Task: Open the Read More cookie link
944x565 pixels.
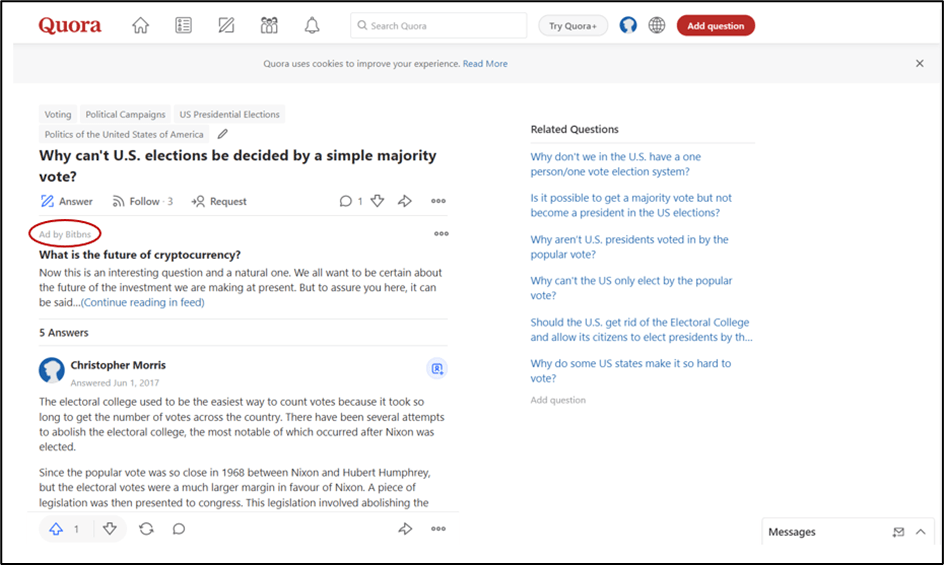Action: click(485, 63)
